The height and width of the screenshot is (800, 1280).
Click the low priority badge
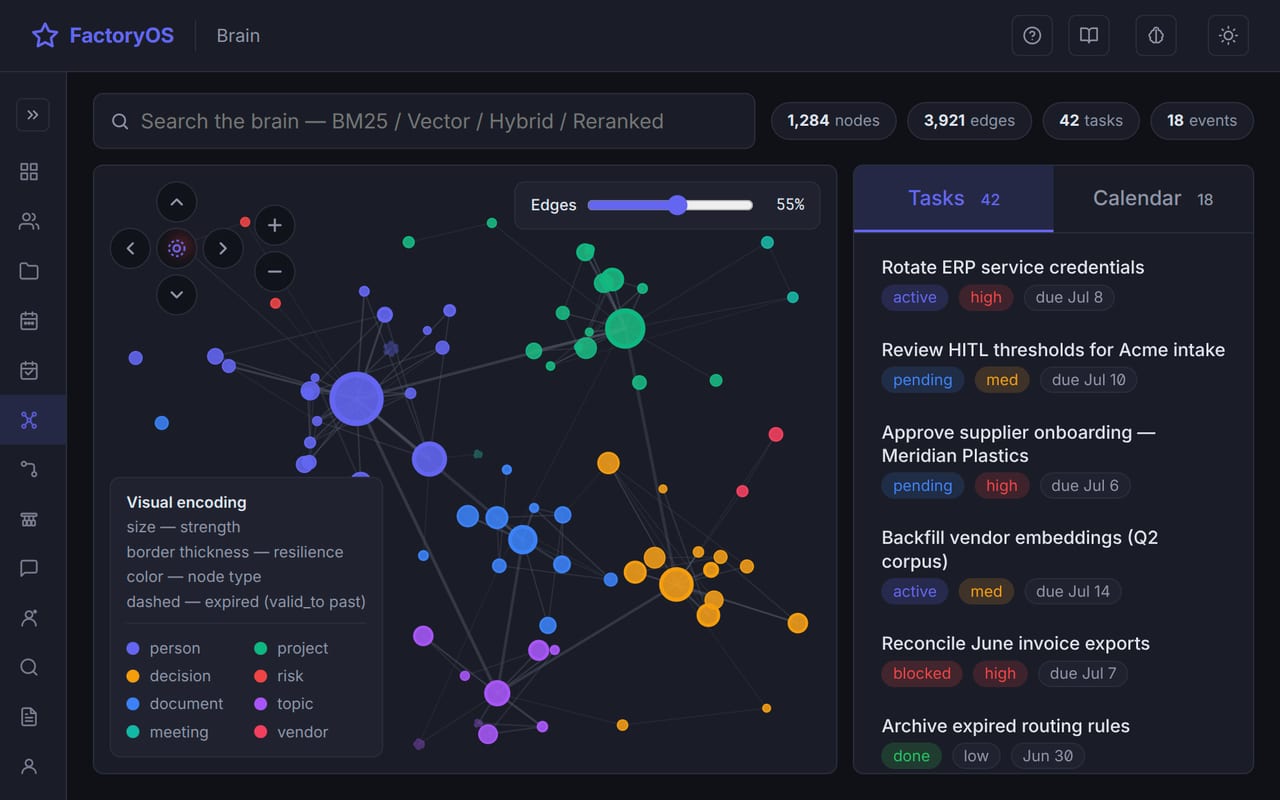coord(976,756)
